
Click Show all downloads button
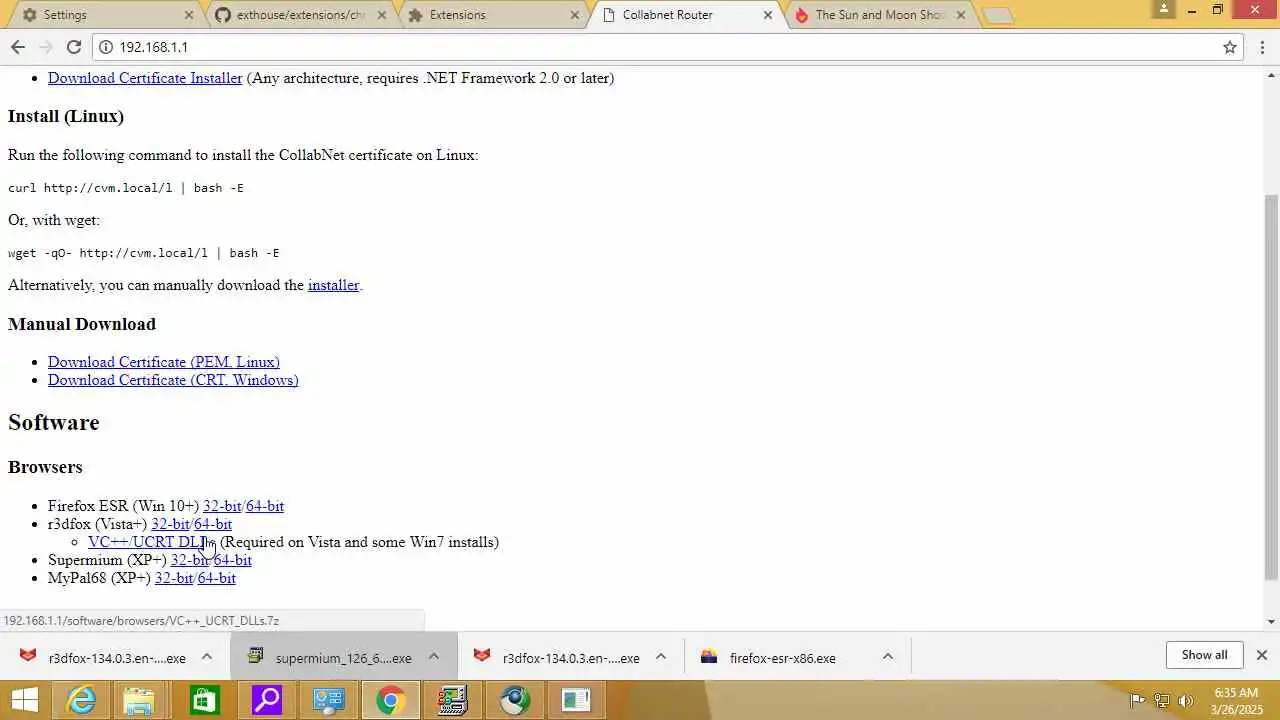[1204, 655]
